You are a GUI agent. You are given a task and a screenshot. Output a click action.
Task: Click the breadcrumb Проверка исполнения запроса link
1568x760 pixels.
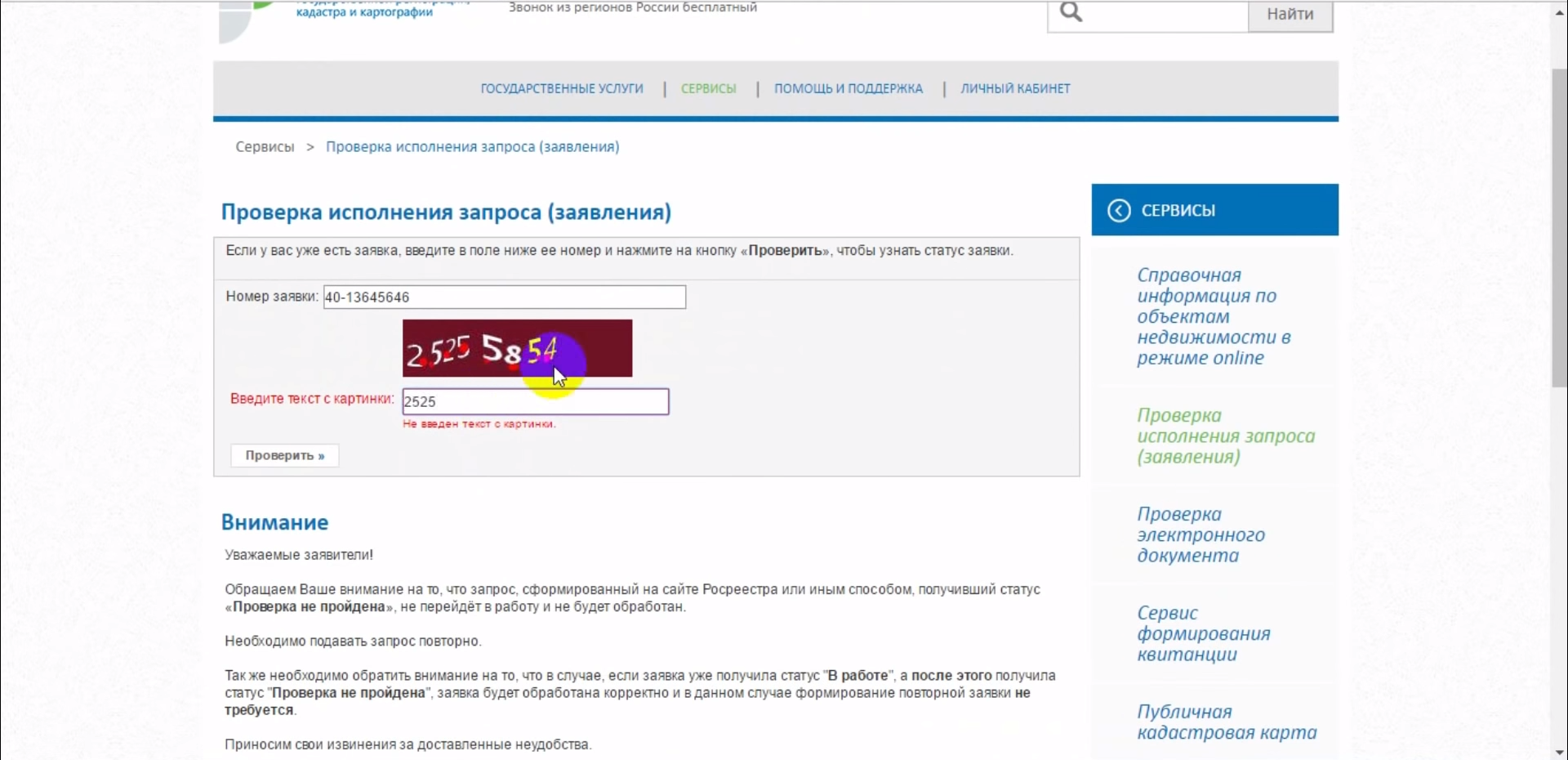click(472, 147)
